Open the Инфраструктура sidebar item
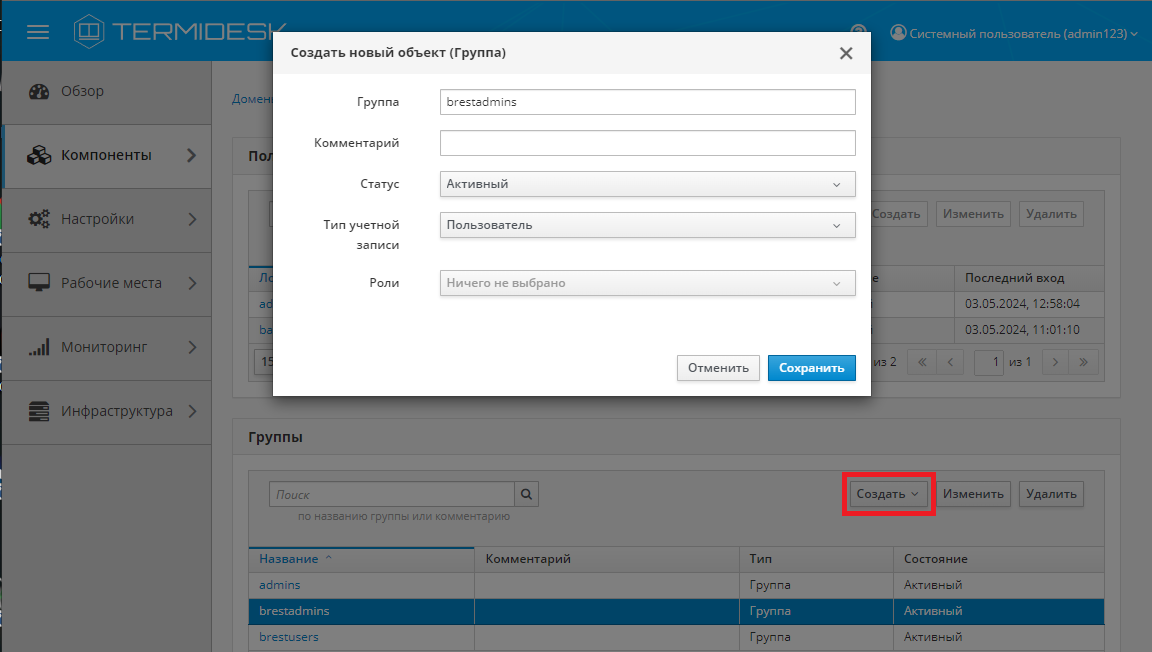 pyautogui.click(x=107, y=412)
